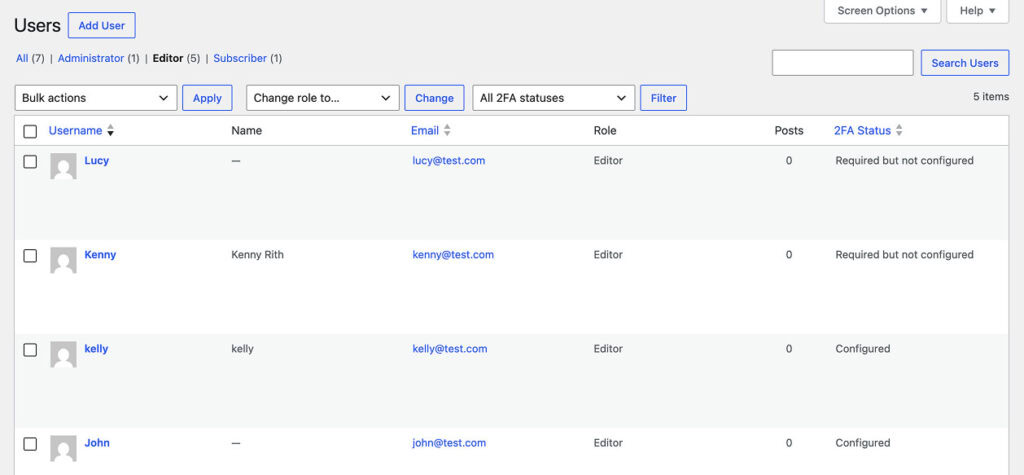Focus the user search input field
This screenshot has height=475, width=1024.
click(x=842, y=63)
